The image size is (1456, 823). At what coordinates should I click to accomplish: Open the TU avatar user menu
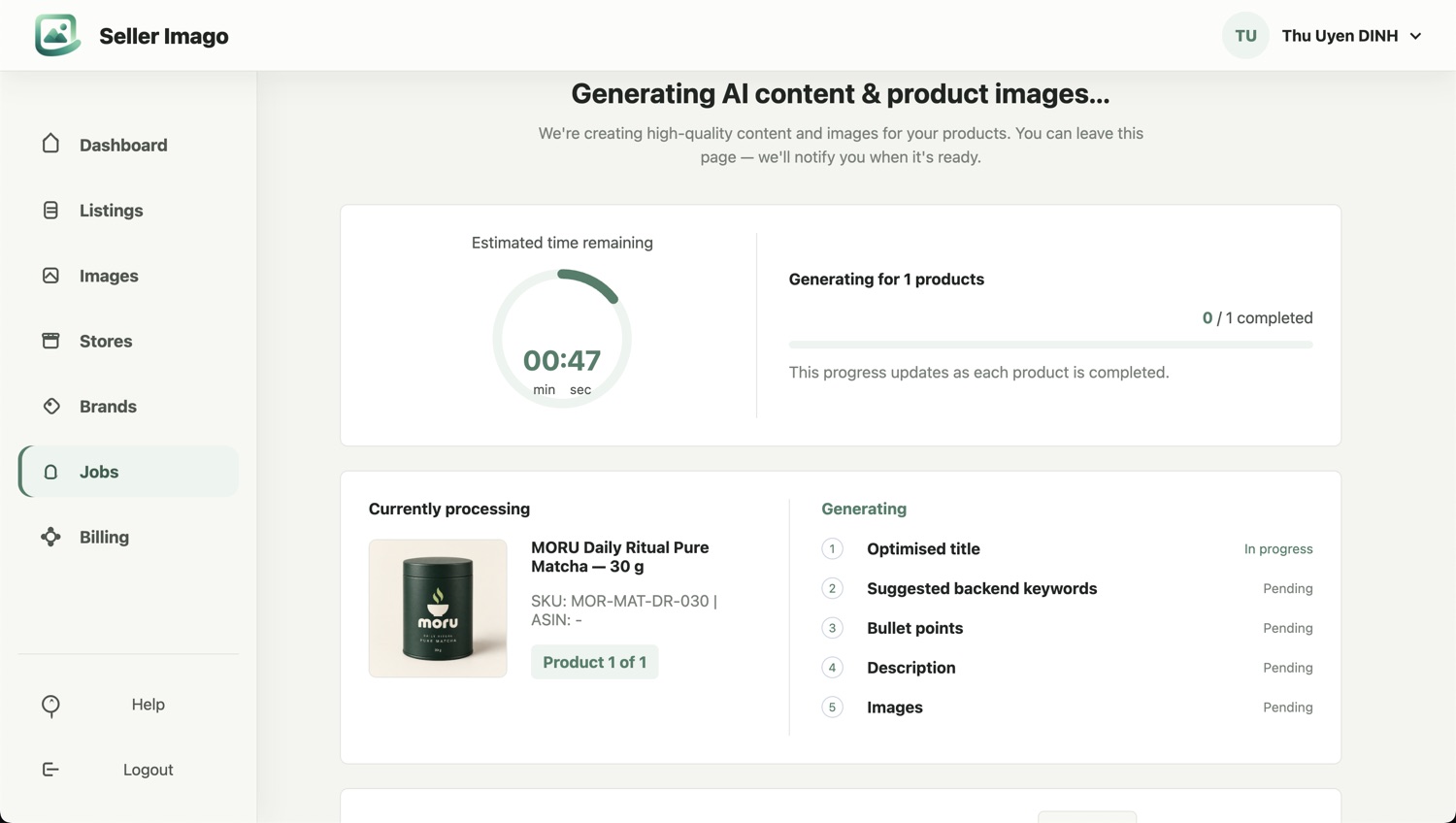[1245, 36]
